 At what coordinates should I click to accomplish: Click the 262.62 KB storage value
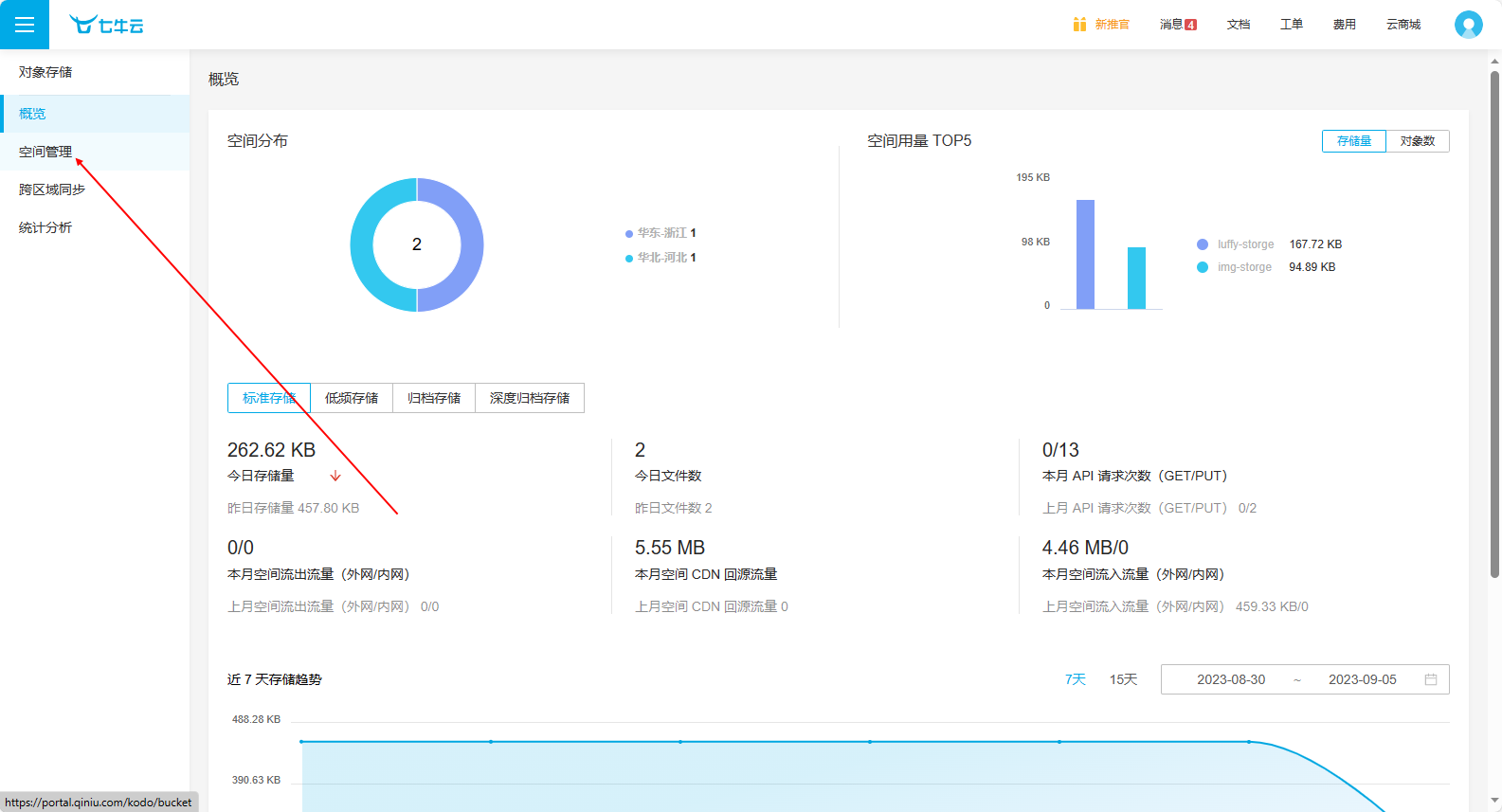271,450
